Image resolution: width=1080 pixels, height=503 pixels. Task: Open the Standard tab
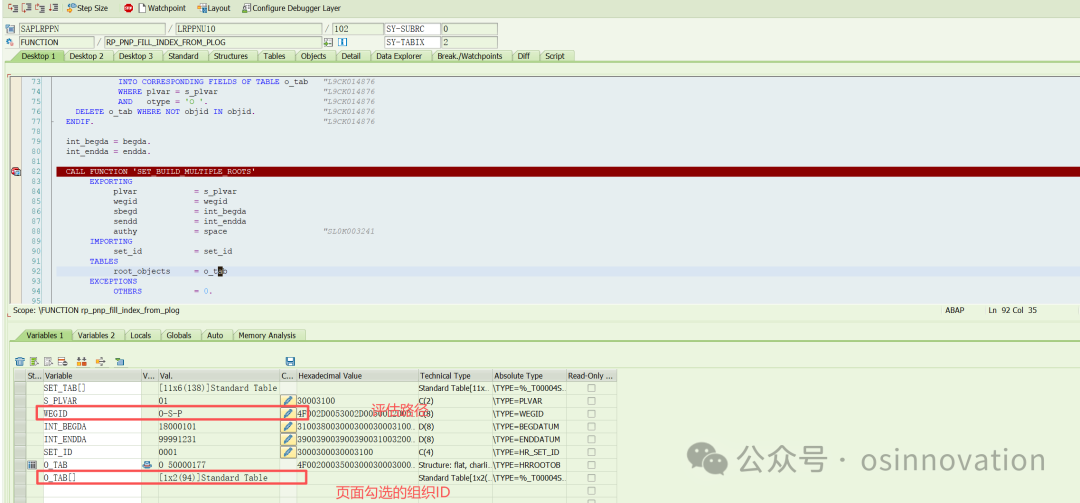pos(183,56)
